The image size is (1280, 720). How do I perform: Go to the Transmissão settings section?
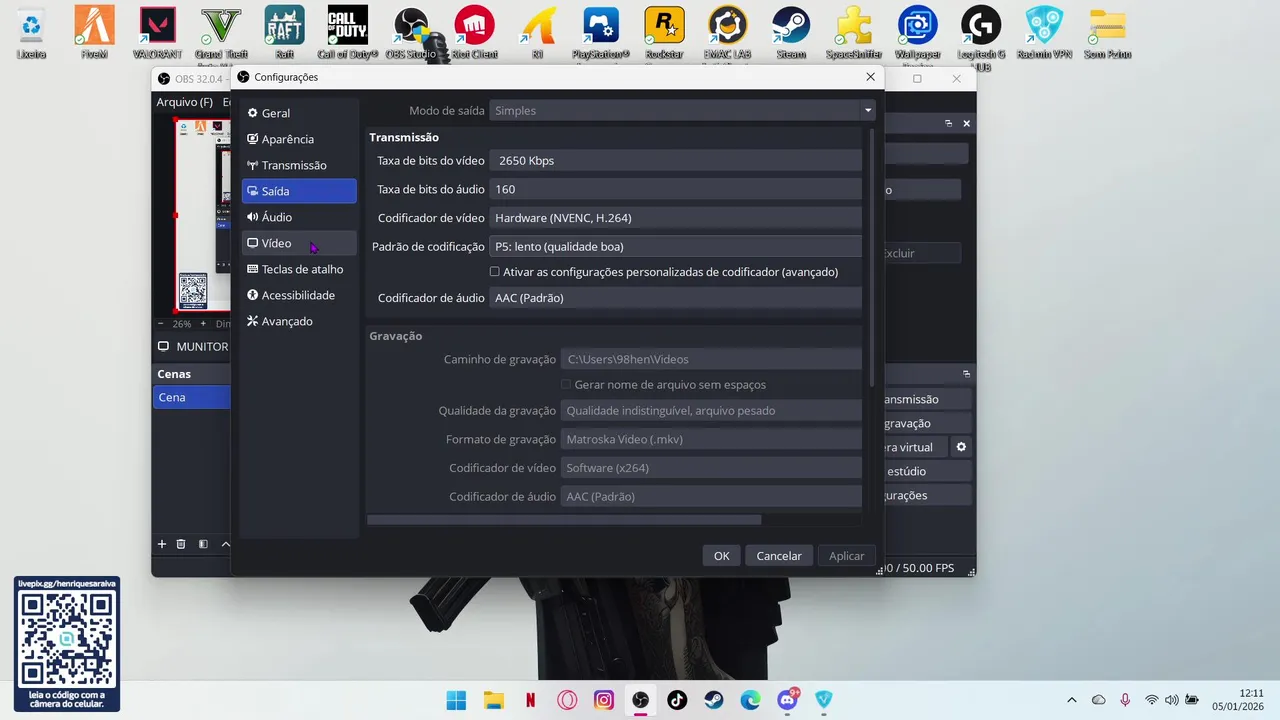click(x=299, y=165)
